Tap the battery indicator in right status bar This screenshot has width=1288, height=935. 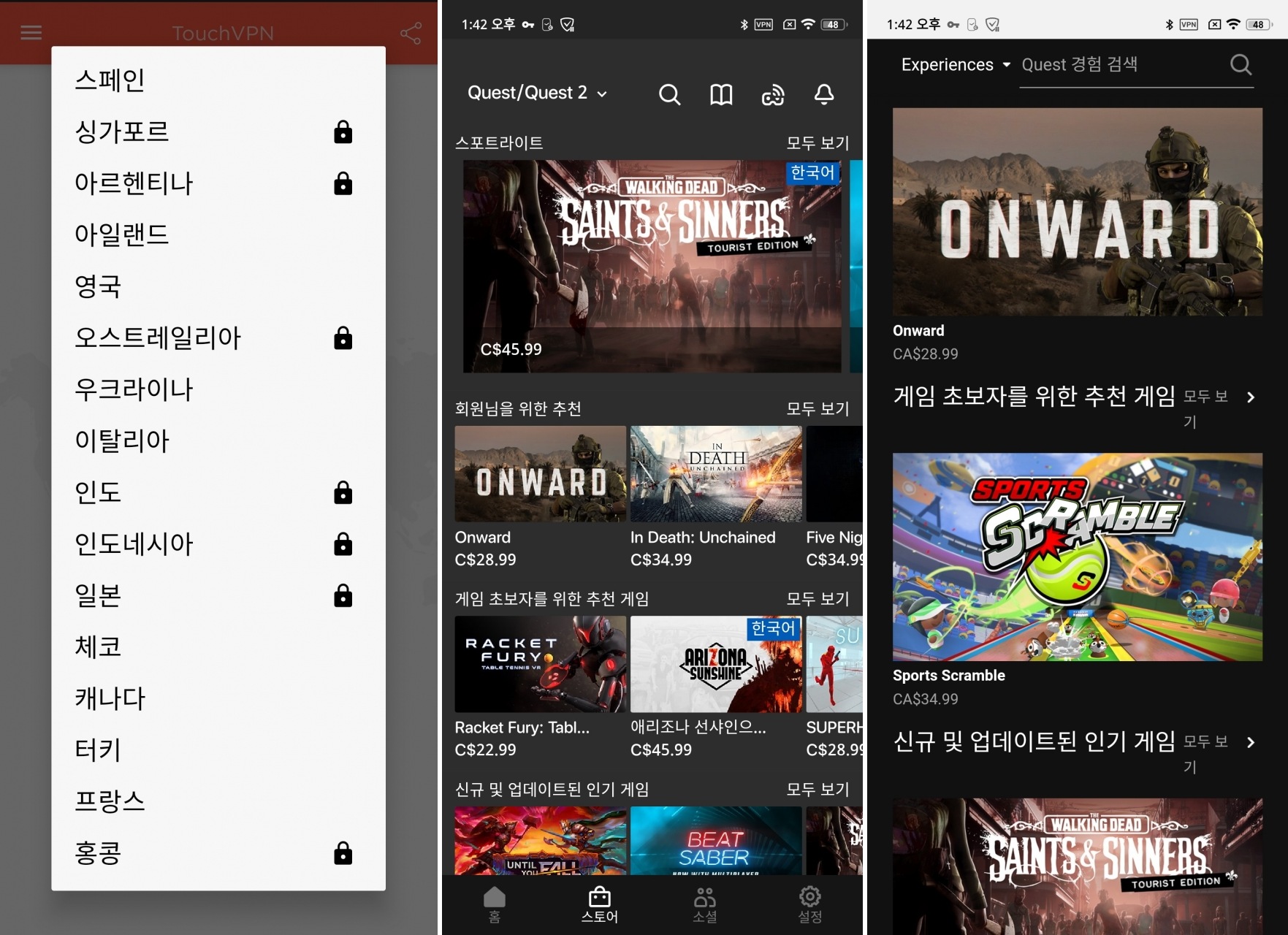point(1259,24)
